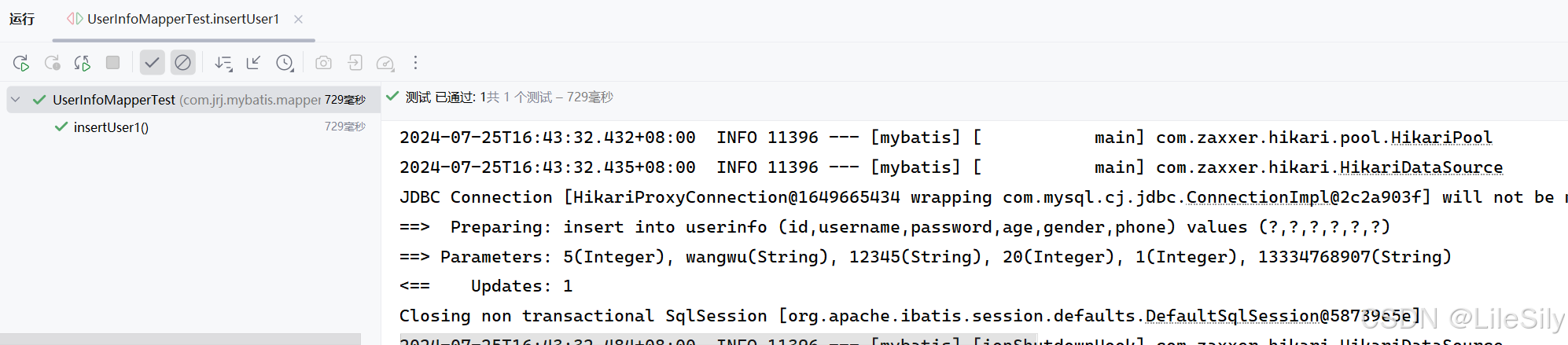The image size is (1568, 345).
Task: Open the DefaultSqlSession link in the console
Action: tap(1232, 316)
